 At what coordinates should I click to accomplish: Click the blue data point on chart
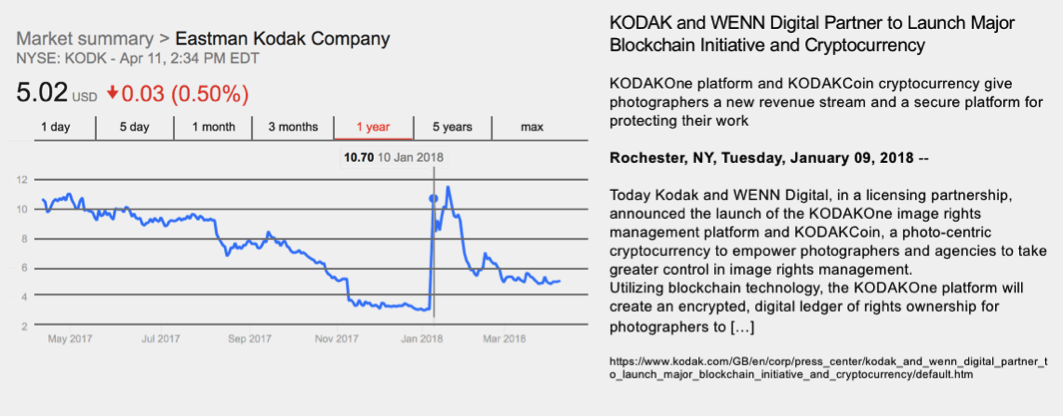pyautogui.click(x=433, y=198)
